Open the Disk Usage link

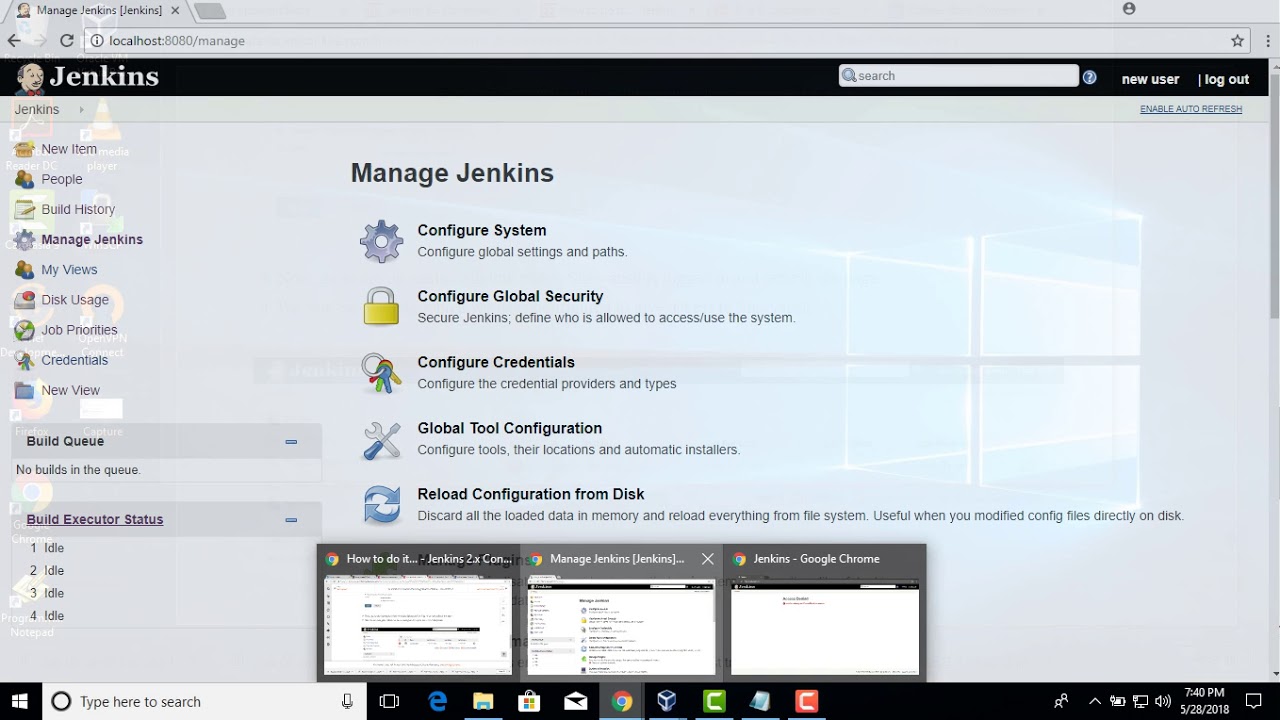pos(75,299)
